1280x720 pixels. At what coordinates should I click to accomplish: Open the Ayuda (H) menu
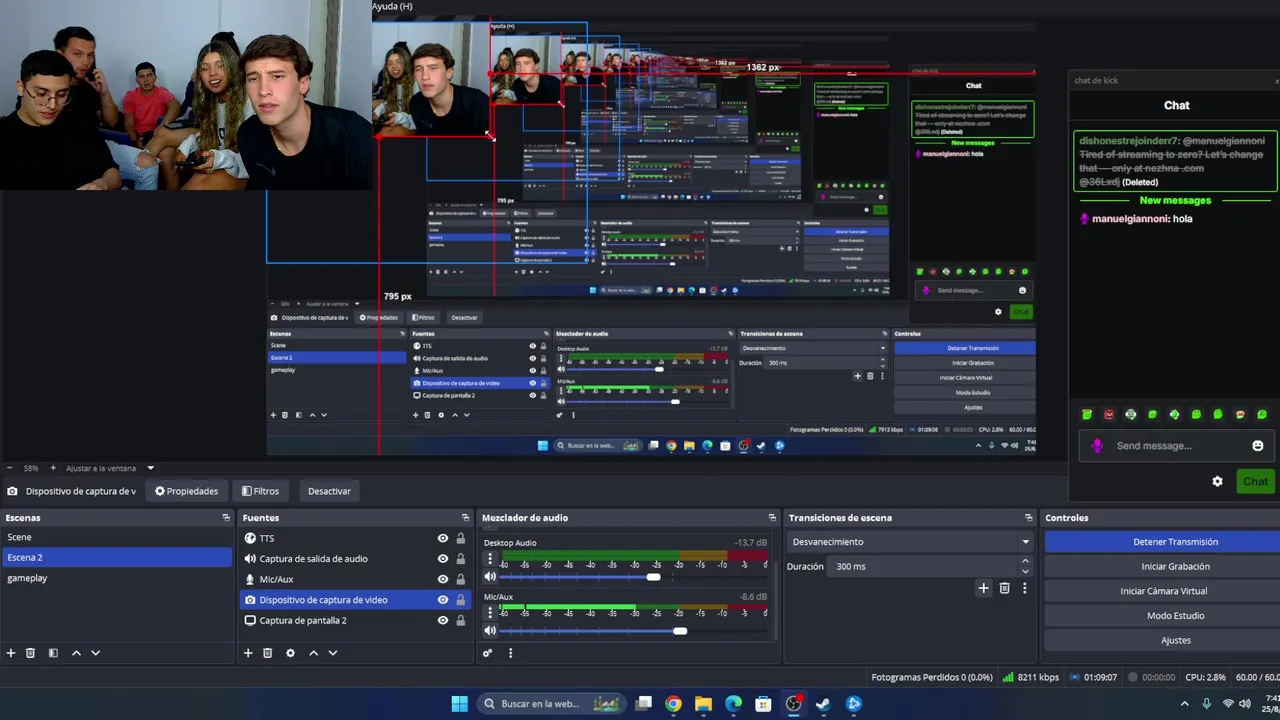pyautogui.click(x=392, y=6)
